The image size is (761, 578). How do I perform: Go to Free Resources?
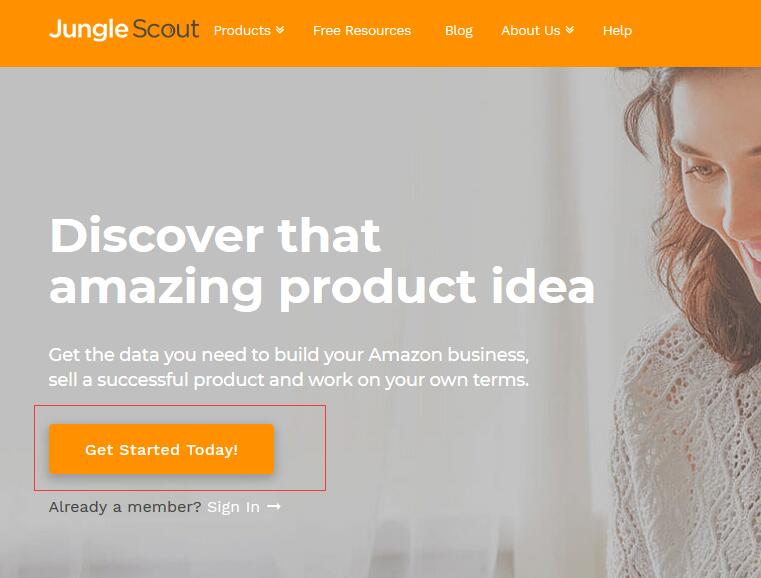362,31
